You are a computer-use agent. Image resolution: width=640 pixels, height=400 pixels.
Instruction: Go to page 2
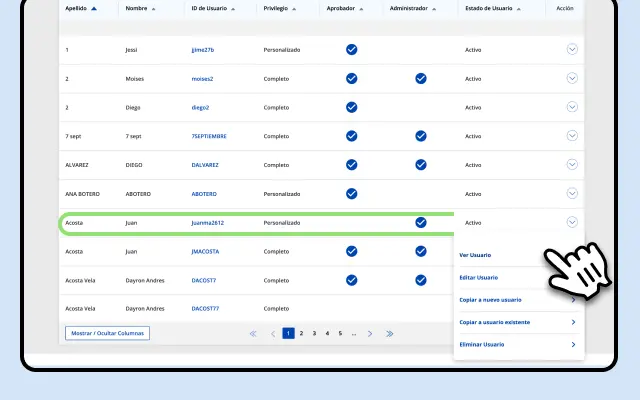(301, 333)
